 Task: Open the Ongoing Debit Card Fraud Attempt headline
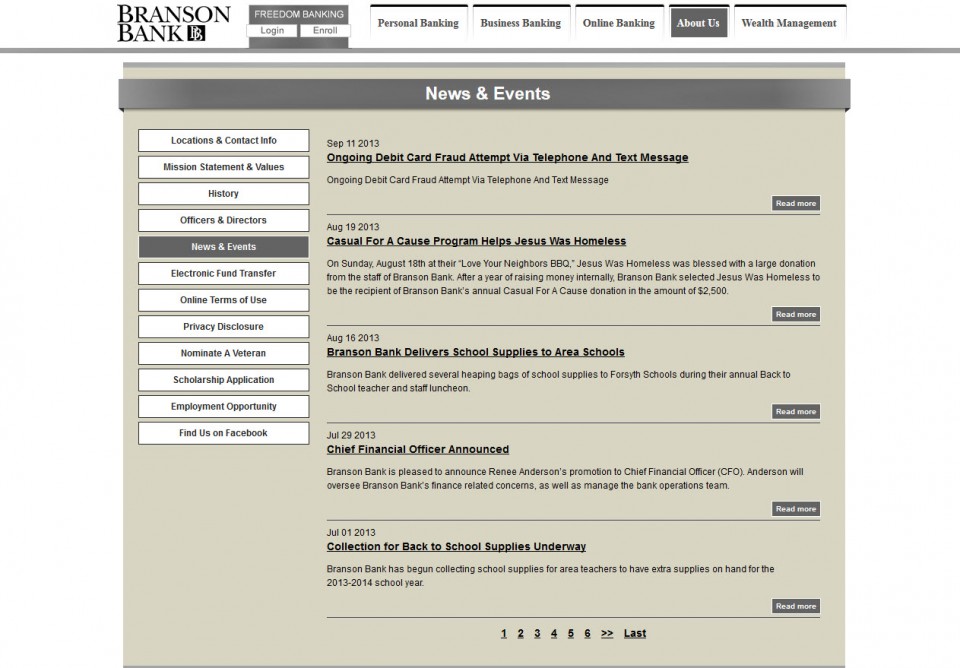[507, 157]
